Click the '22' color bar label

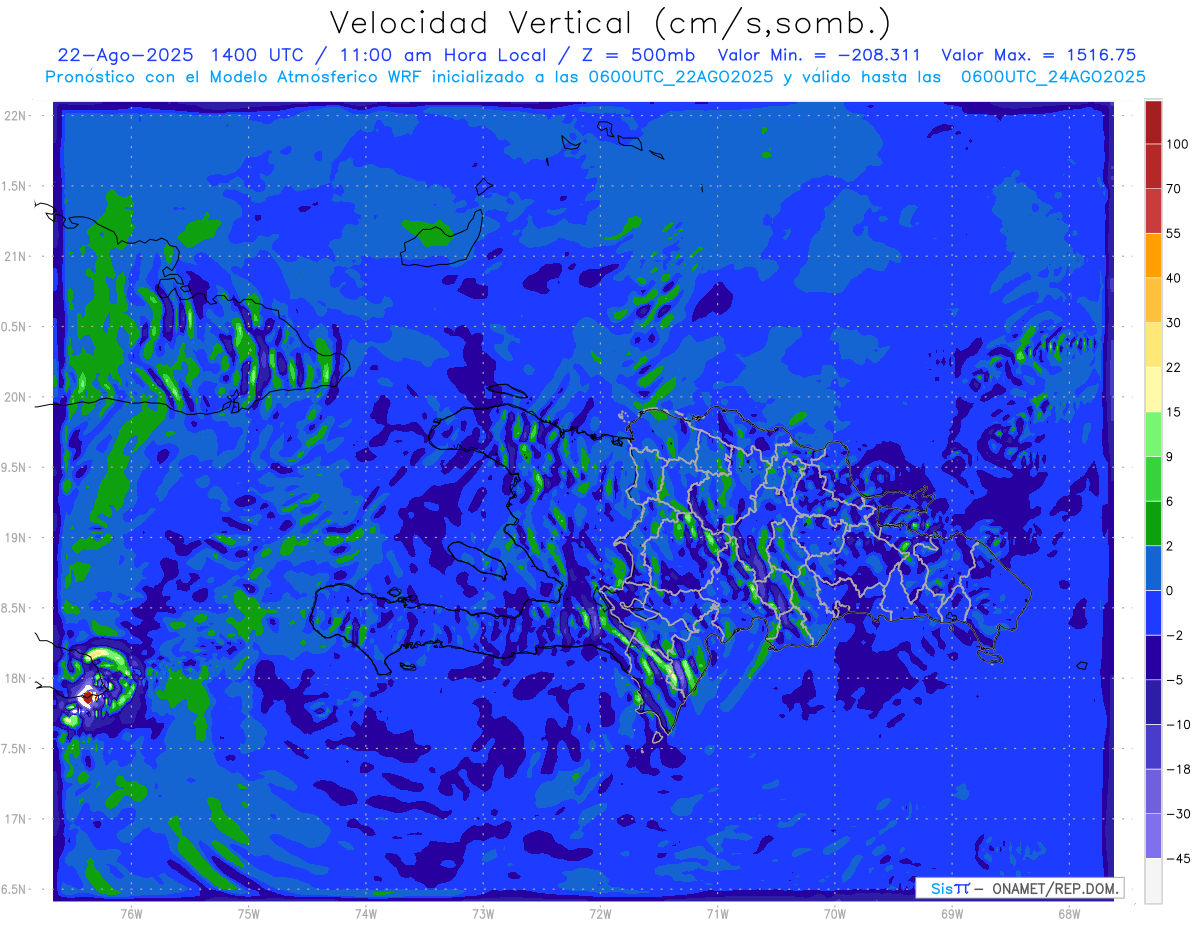pos(1174,367)
